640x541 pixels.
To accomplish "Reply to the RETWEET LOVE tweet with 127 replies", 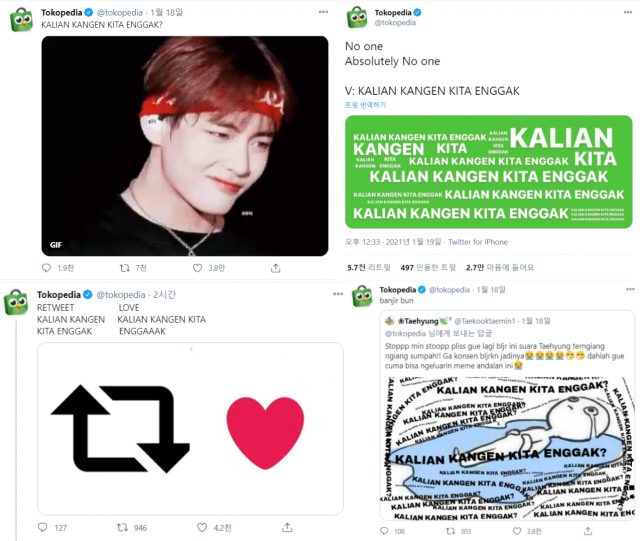I will click(x=42, y=527).
